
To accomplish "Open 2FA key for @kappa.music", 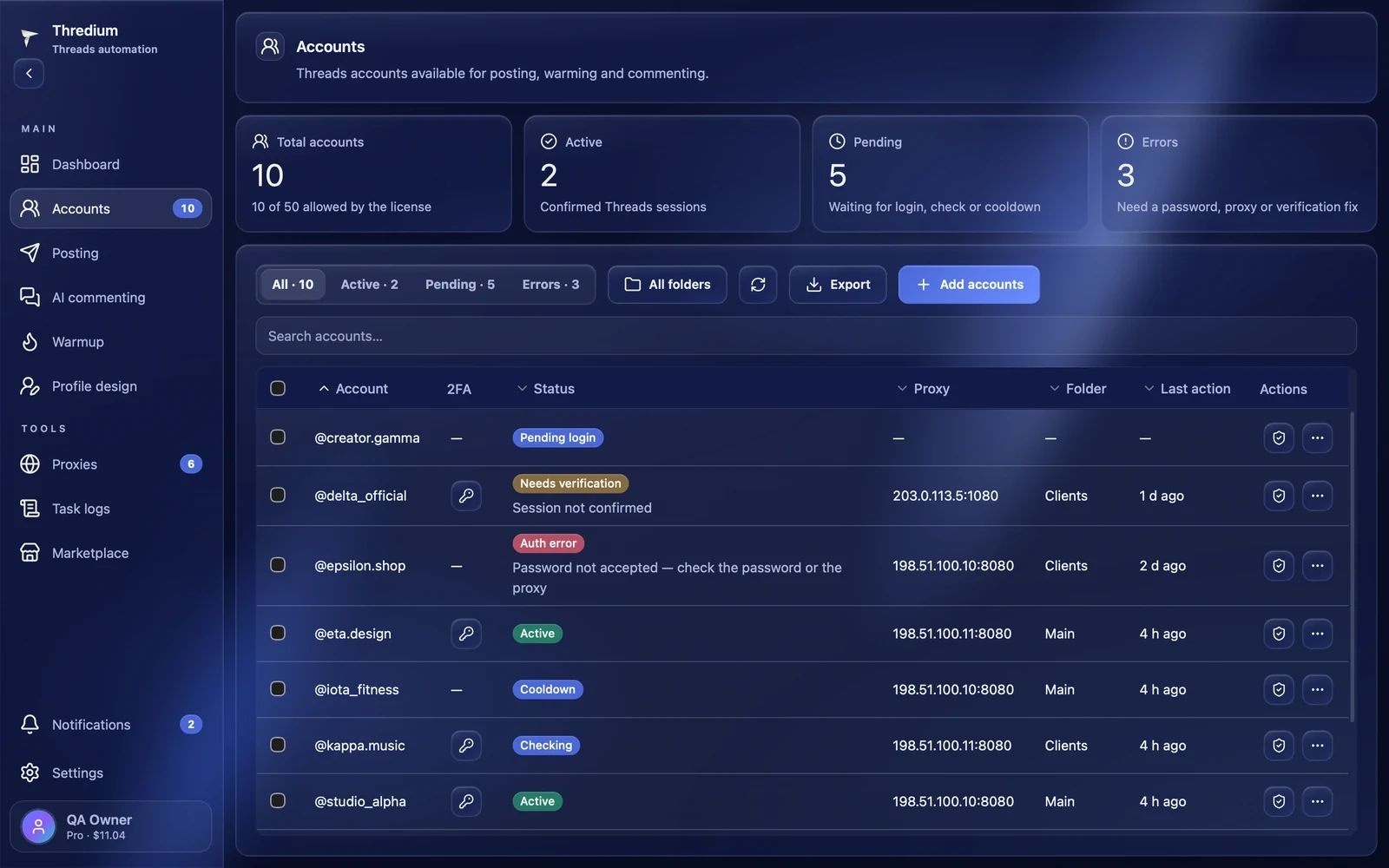I will point(466,746).
